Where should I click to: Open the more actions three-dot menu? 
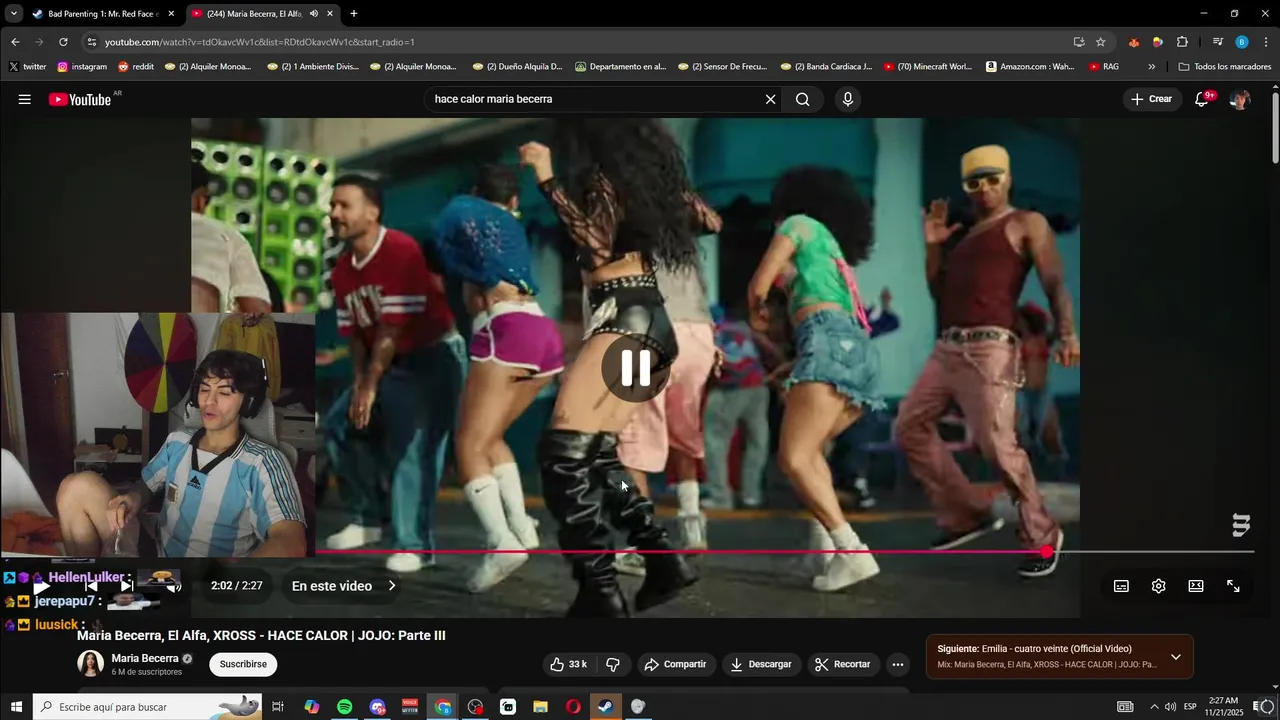click(x=898, y=664)
